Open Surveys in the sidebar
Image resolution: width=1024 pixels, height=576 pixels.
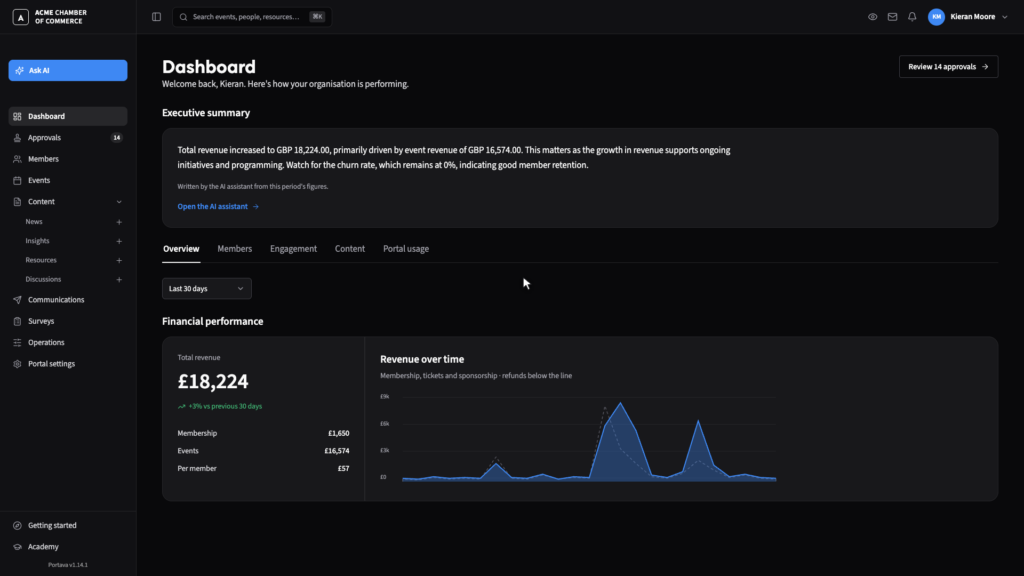tap(68, 321)
